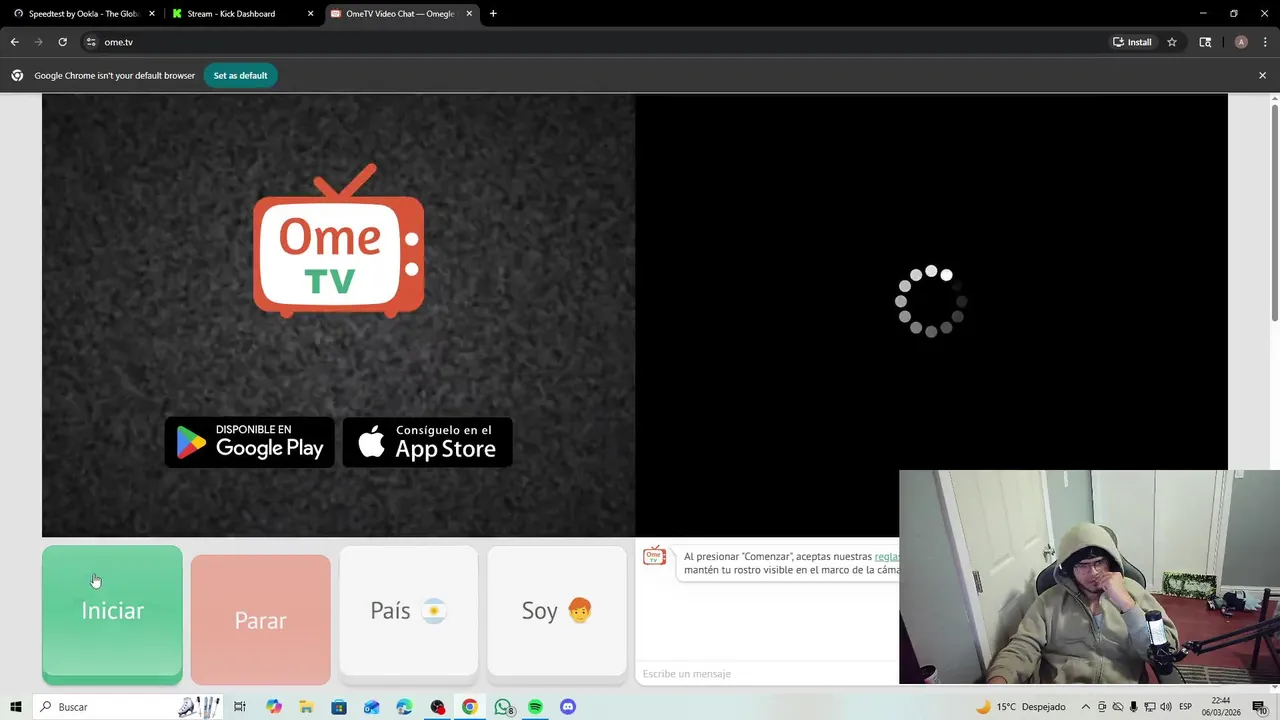Open Discord from the taskbar
The width and height of the screenshot is (1280, 720).
point(568,707)
